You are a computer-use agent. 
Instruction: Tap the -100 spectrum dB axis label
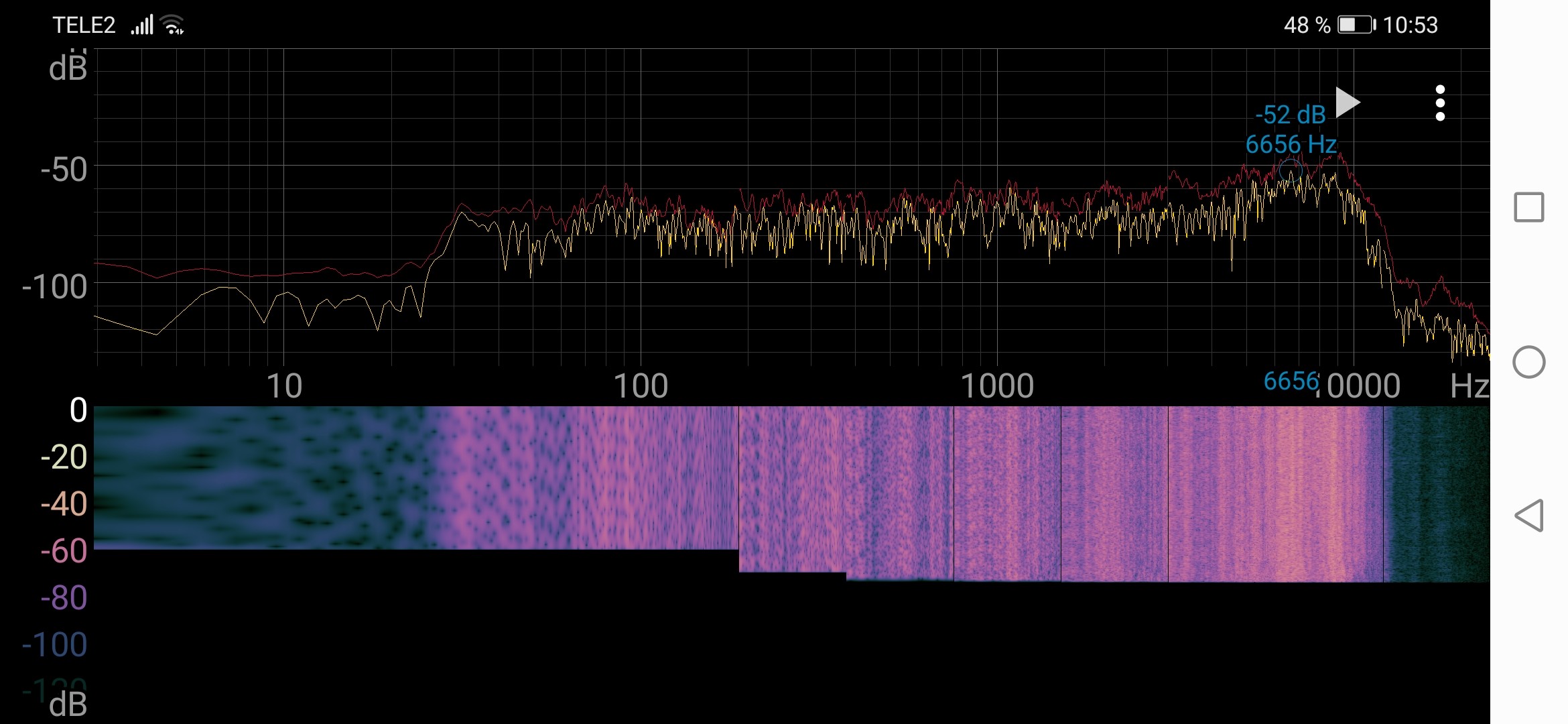coord(55,287)
